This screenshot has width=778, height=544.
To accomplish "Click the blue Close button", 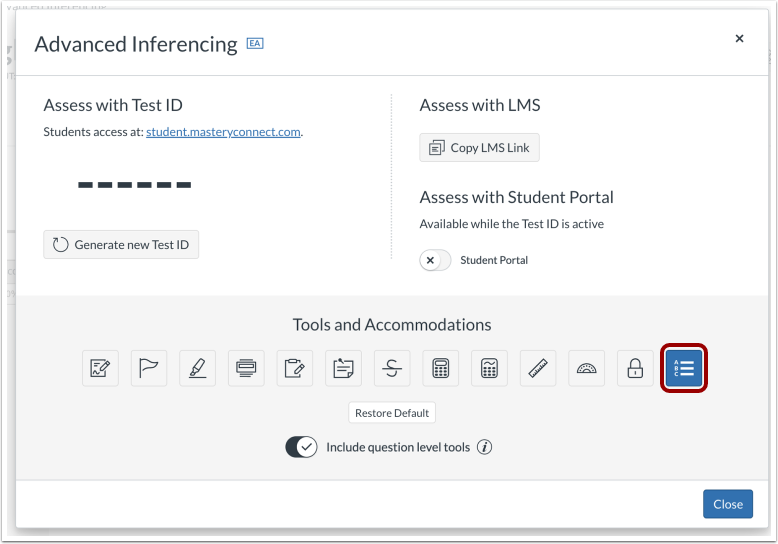I will 728,504.
